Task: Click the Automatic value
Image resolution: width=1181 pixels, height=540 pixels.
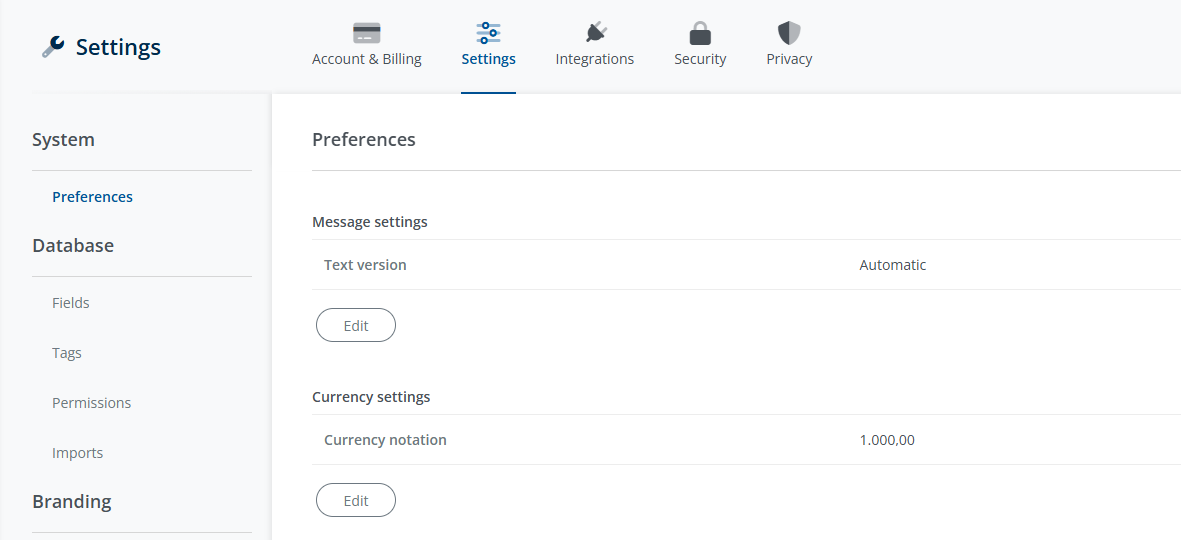Action: pyautogui.click(x=893, y=265)
